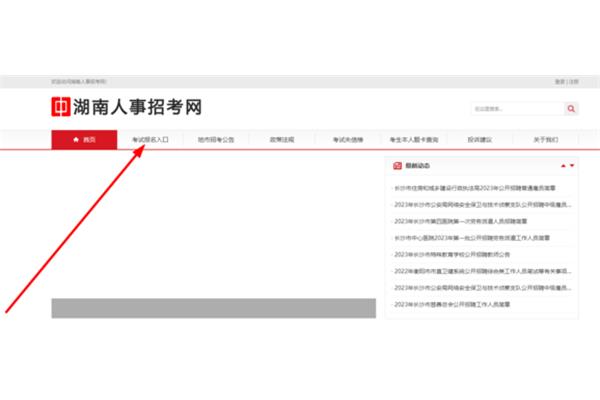Click the 登录 link in top bar

coord(560,82)
